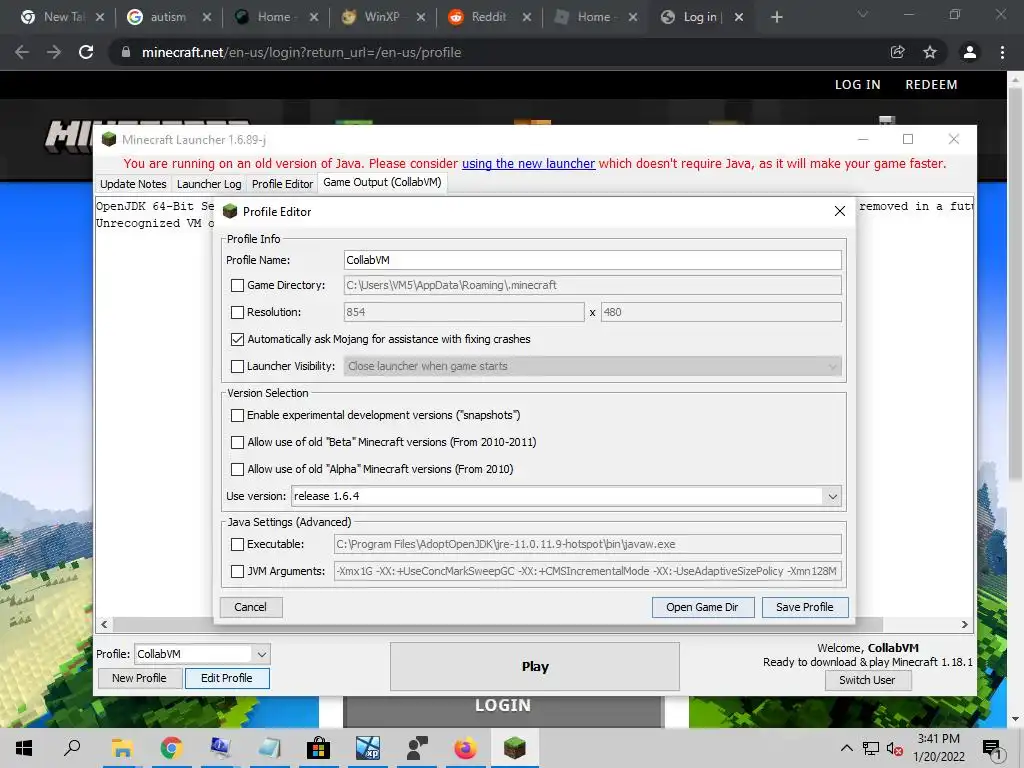Open the Launcher Visibility dropdown
Viewport: 1024px width, 768px height.
pyautogui.click(x=593, y=366)
